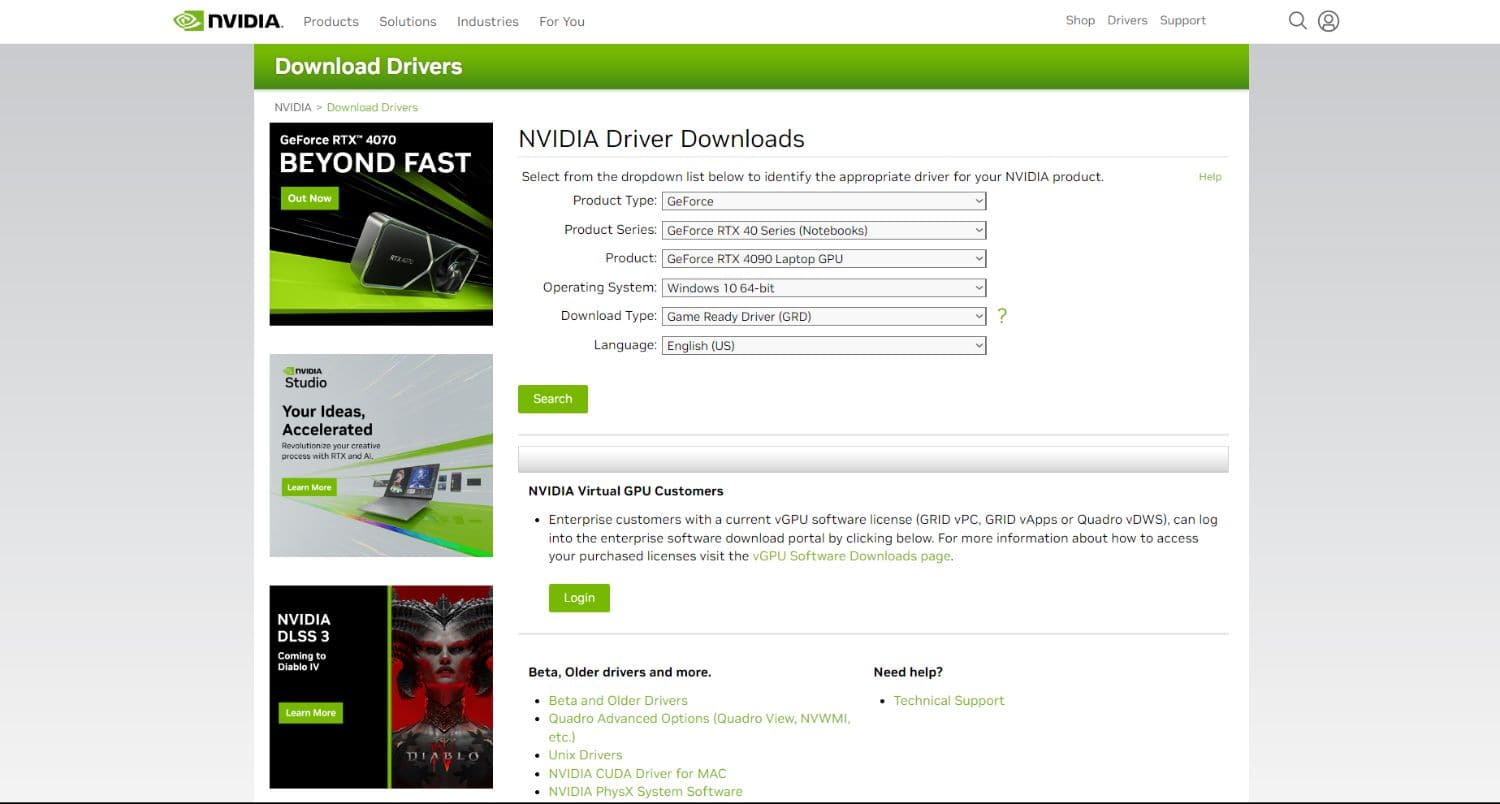
Task: Expand the Product dropdown showing RTX 4090
Action: click(x=824, y=259)
